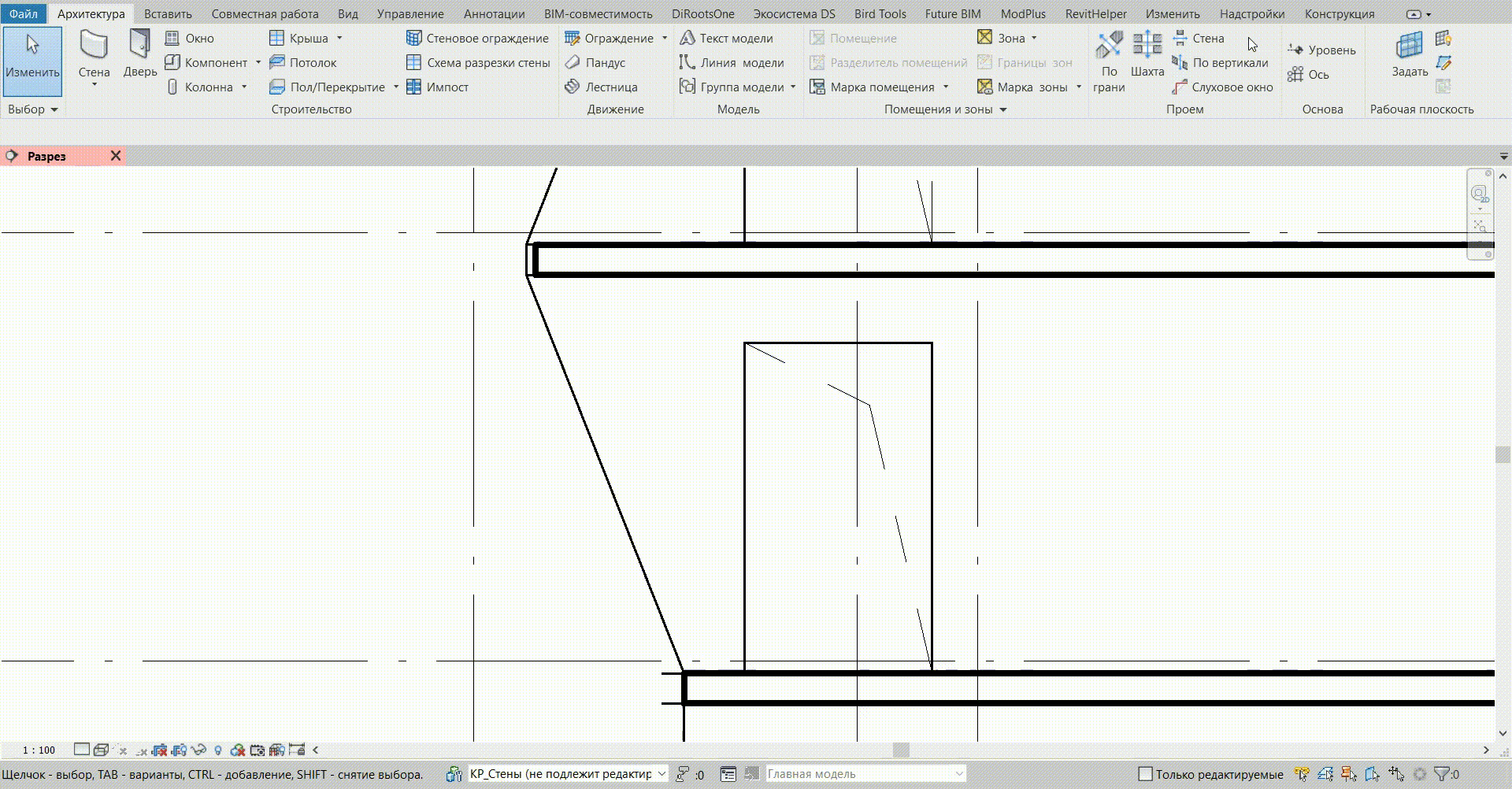Select the Потолок (Ceiling) tool
1512x789 pixels.
tap(303, 62)
